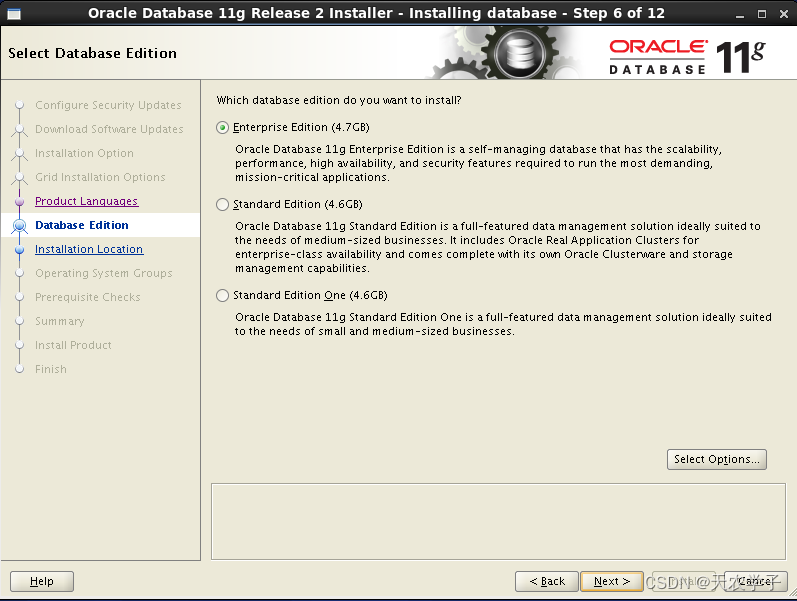Click the Finish step marker dot
Viewport: 797px width, 601px height.
tap(19, 369)
